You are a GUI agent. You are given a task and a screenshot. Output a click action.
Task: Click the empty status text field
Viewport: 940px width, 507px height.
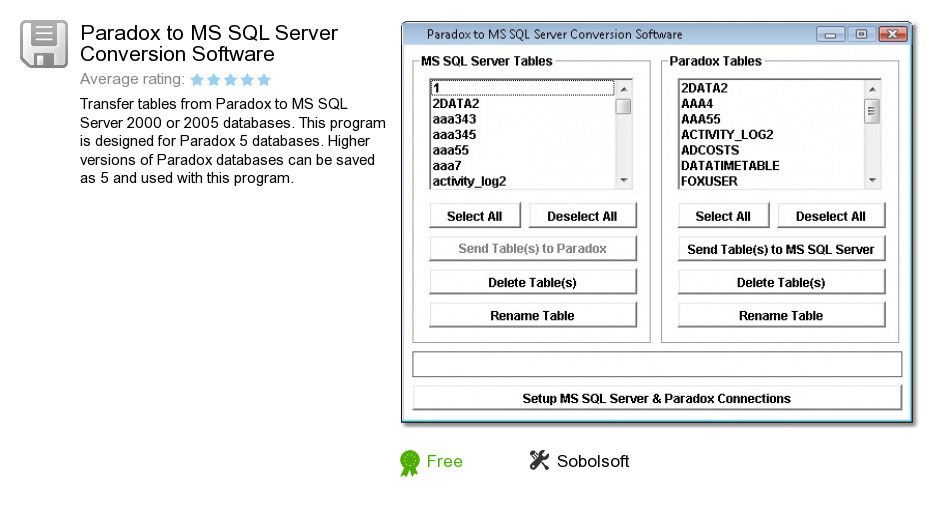[657, 364]
